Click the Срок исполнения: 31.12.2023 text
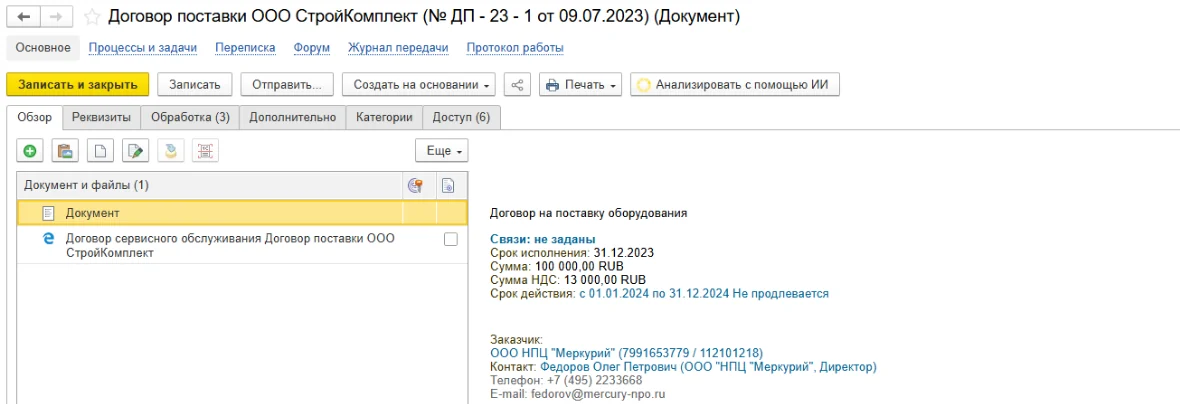This screenshot has height=404, width=1180. pyautogui.click(x=572, y=254)
